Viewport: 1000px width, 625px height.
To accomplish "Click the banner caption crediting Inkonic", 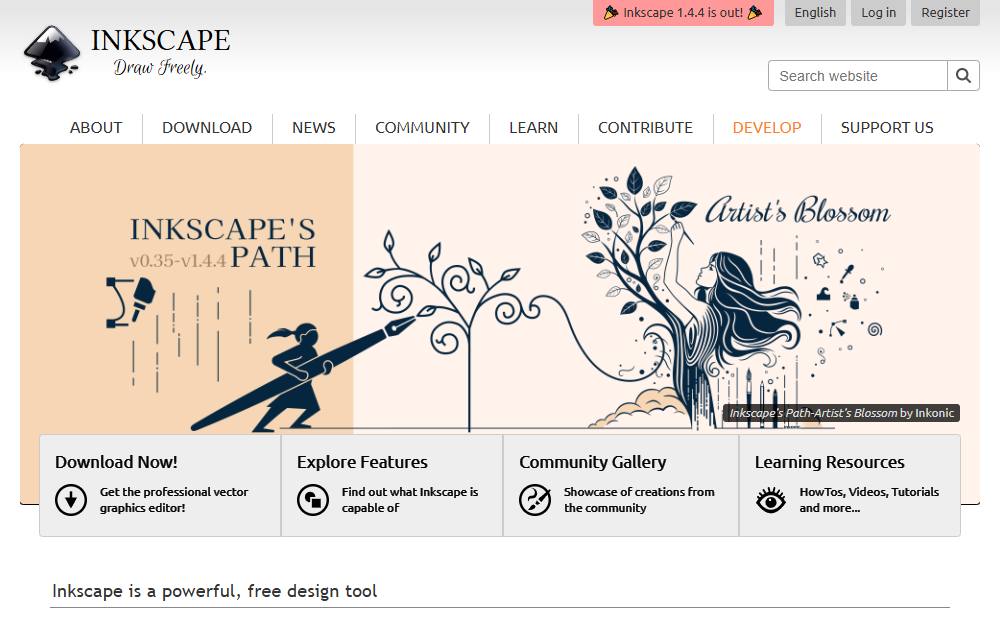I will (841, 413).
